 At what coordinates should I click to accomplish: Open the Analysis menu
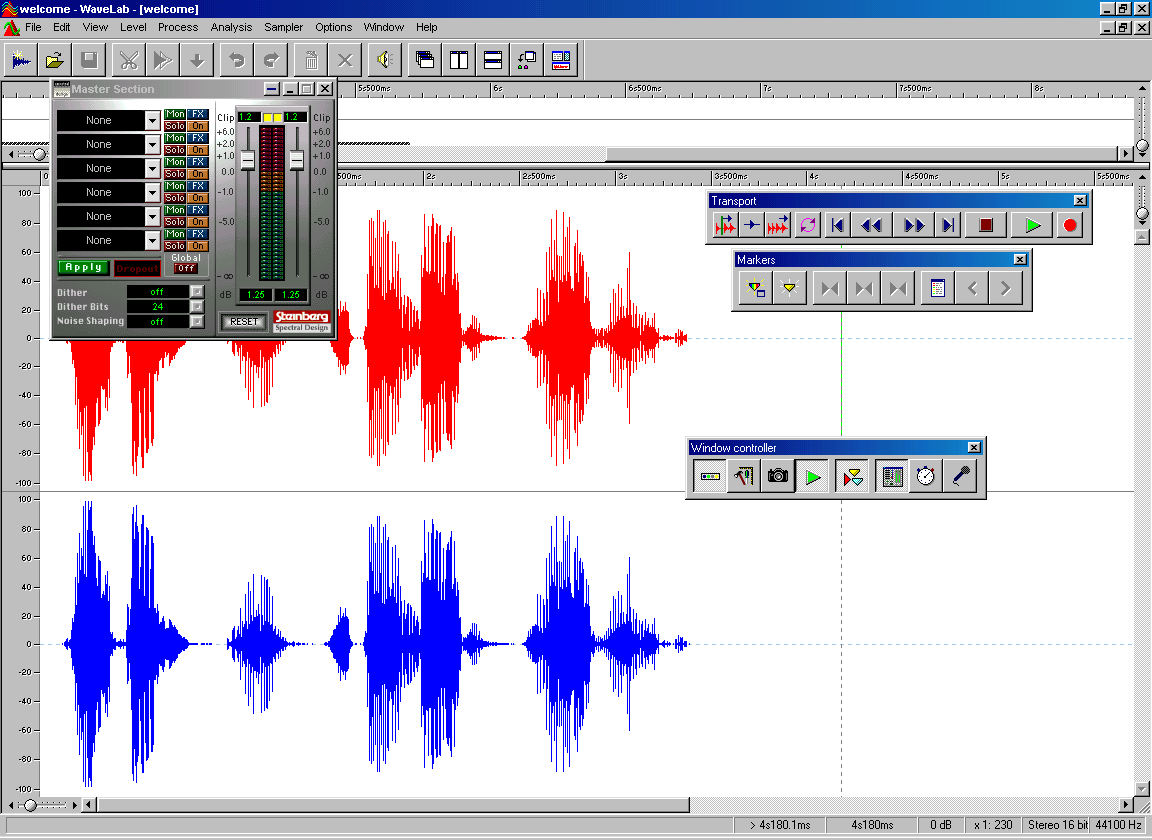click(x=231, y=27)
